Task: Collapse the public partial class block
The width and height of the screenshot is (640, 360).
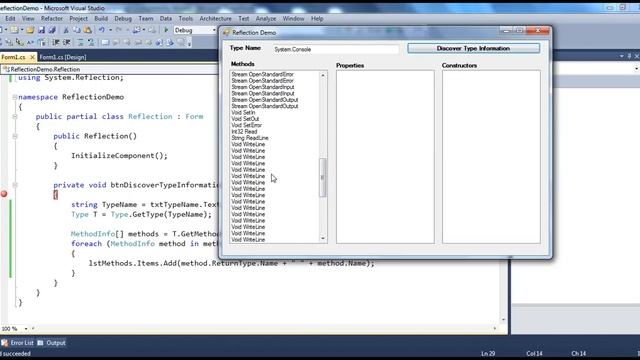Action: click(15, 117)
